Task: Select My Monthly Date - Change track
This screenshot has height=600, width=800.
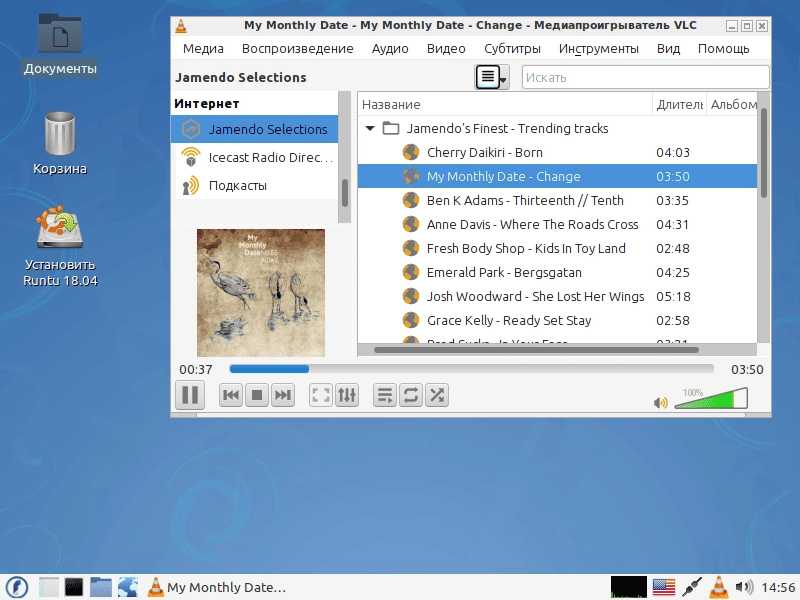Action: pyautogui.click(x=557, y=177)
